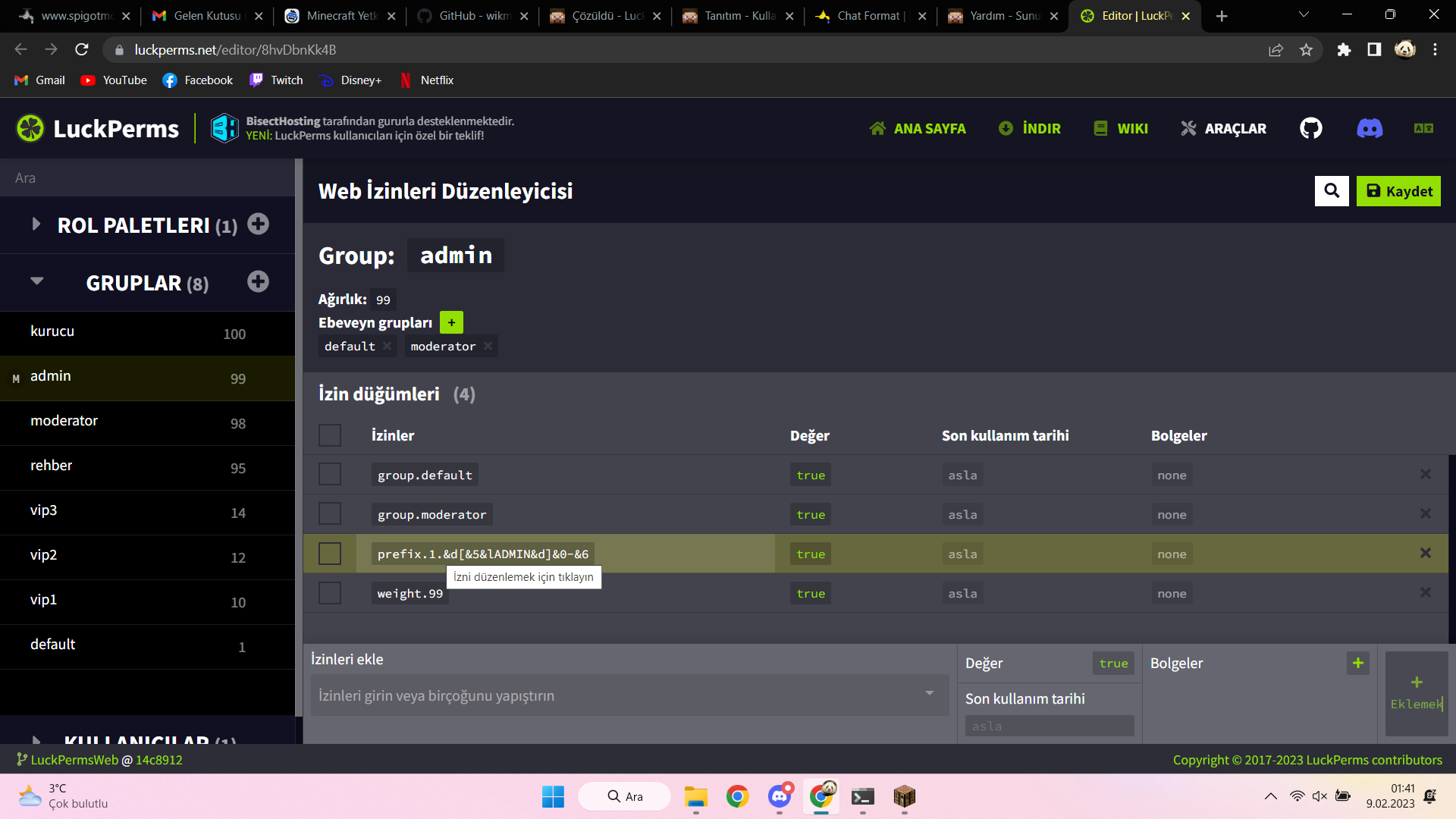The image size is (1456, 819).
Task: Open the İNDİR navigation item
Action: 1029,128
